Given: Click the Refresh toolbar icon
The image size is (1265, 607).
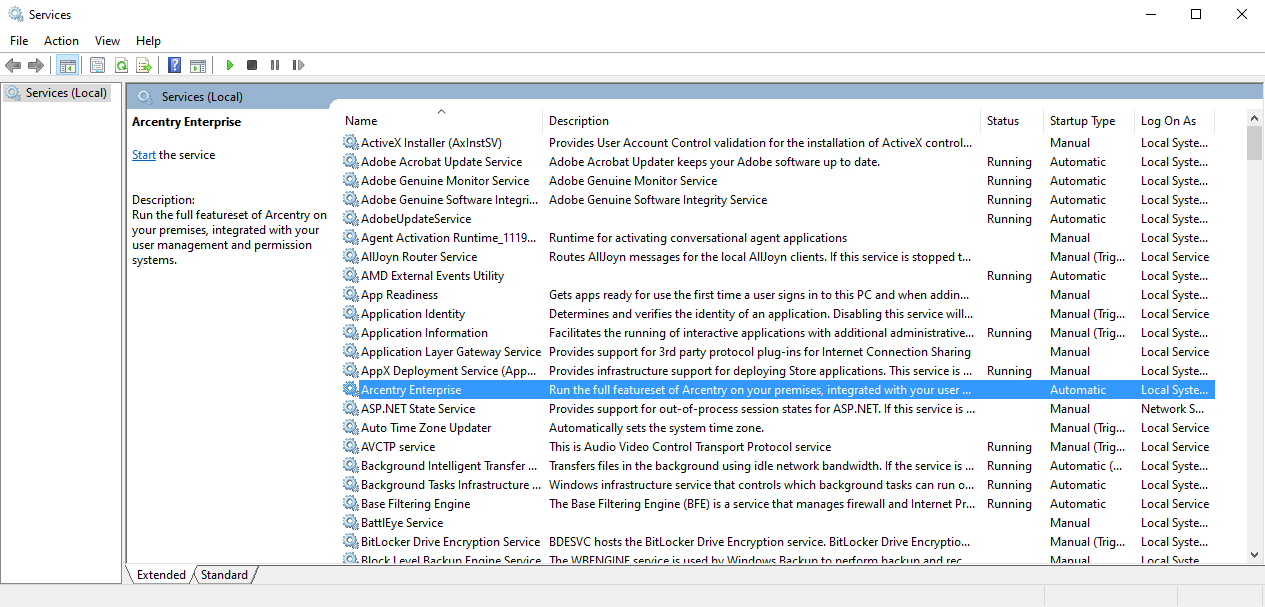Looking at the screenshot, I should 121,65.
